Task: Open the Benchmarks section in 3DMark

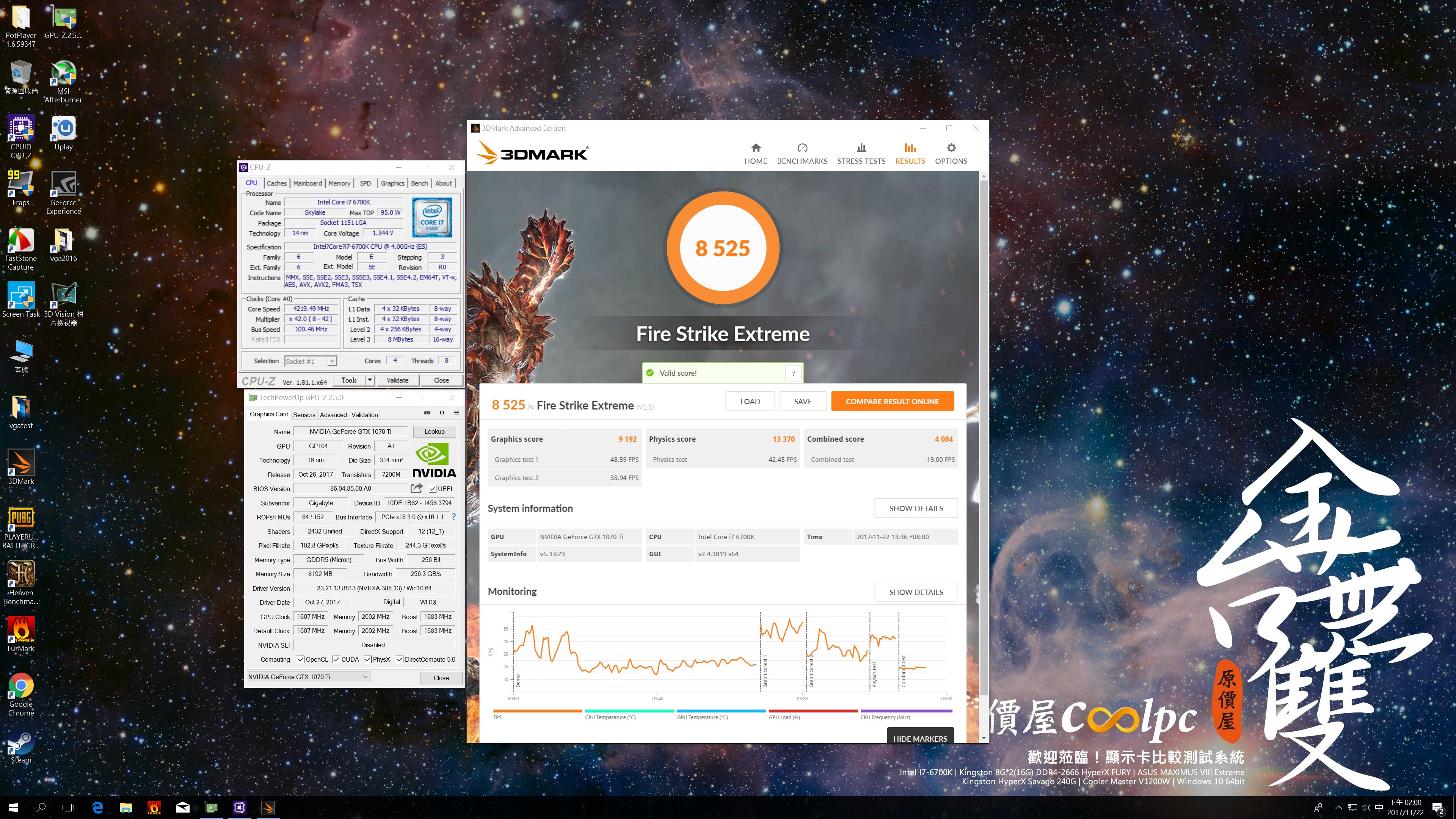Action: point(802,154)
